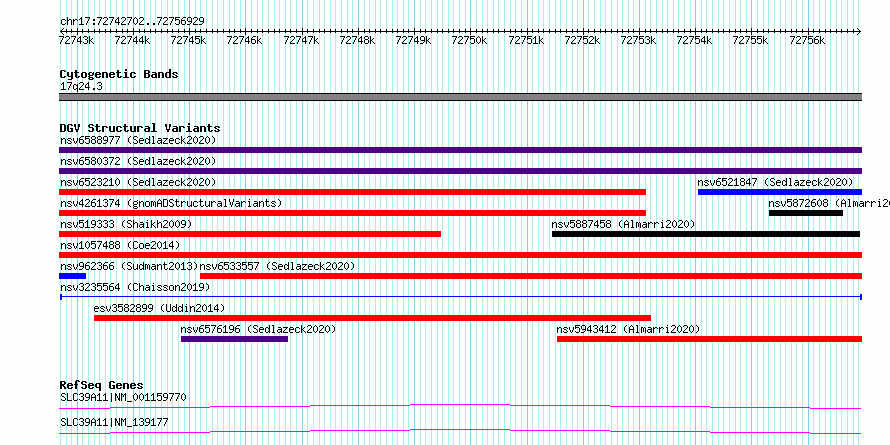Click the 72743k ruler tick label
The height and width of the screenshot is (445, 890).
click(77, 40)
